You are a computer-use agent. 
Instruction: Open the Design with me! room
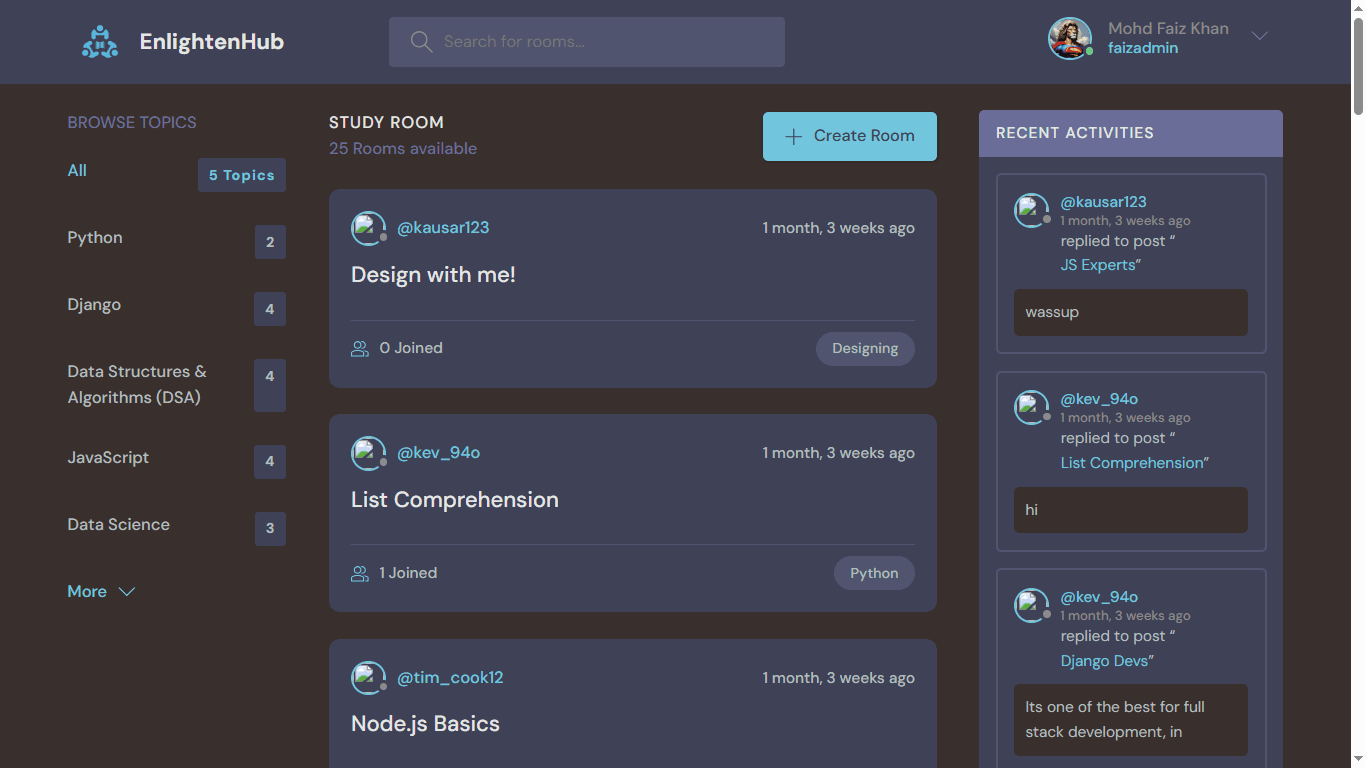(433, 275)
